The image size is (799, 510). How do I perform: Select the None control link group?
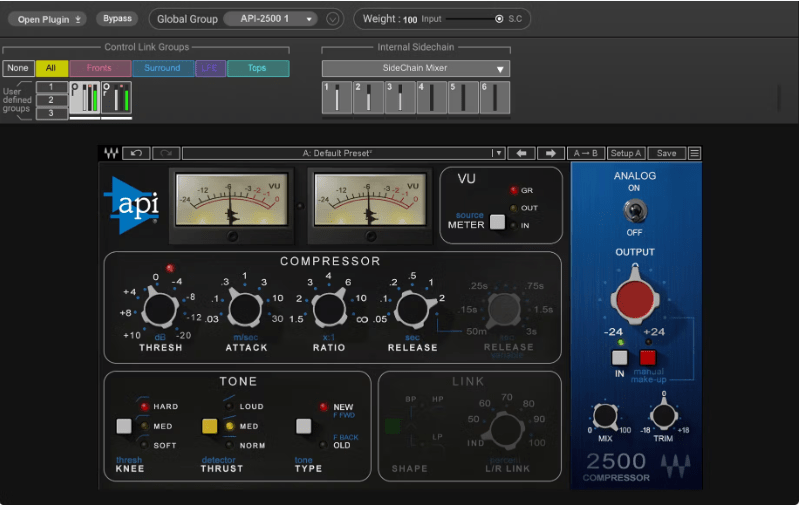(x=18, y=68)
